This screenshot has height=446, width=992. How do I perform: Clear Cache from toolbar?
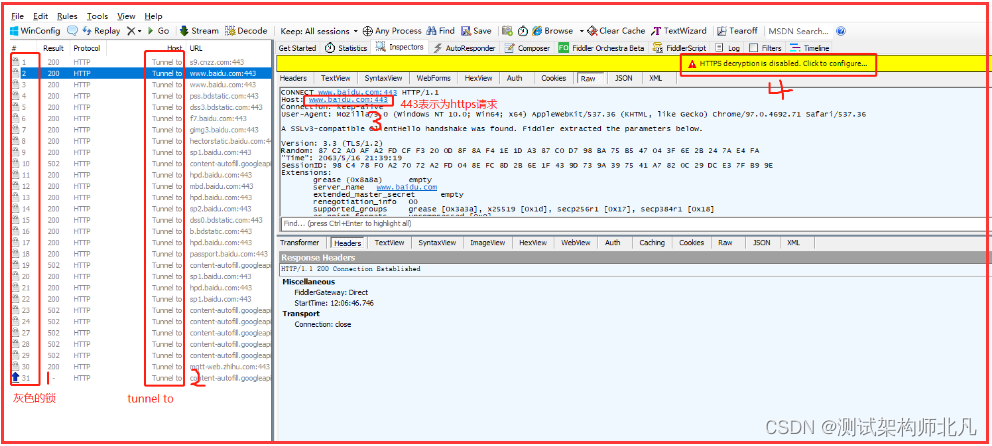pyautogui.click(x=616, y=30)
